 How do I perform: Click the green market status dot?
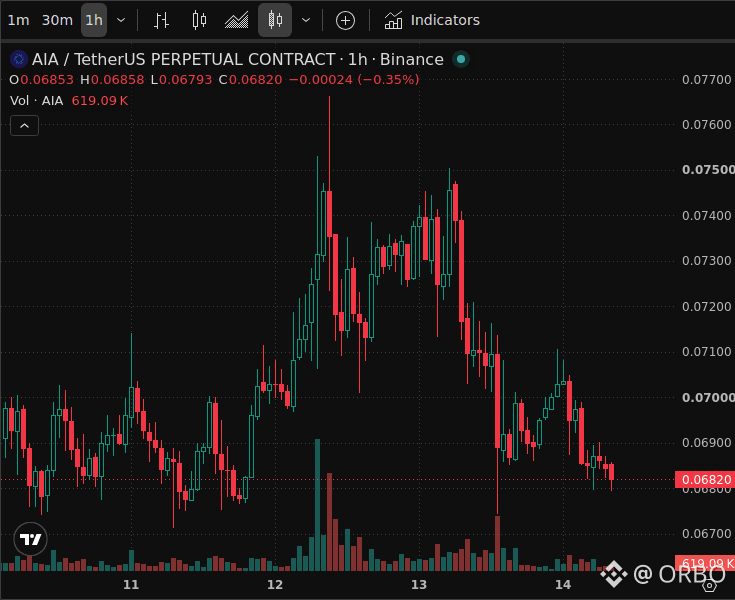(x=461, y=59)
